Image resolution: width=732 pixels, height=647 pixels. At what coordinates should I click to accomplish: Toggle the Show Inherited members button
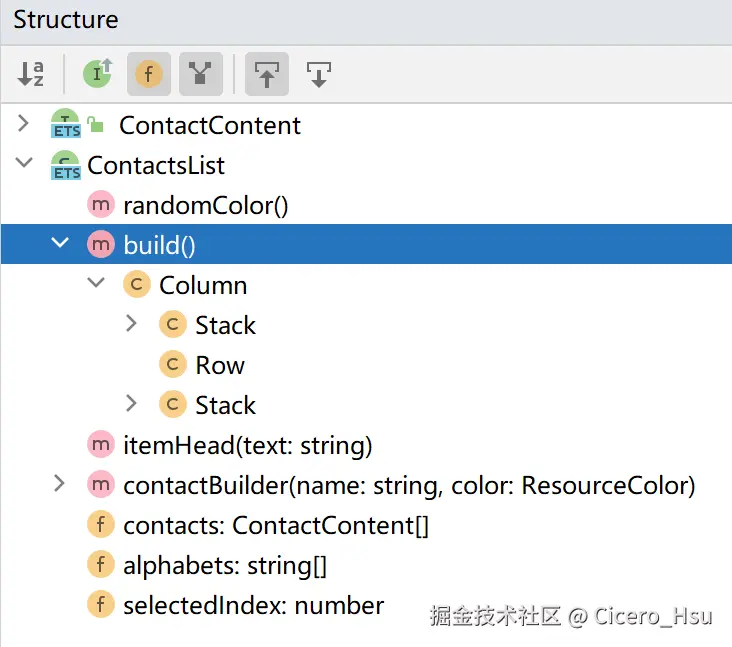pyautogui.click(x=97, y=74)
